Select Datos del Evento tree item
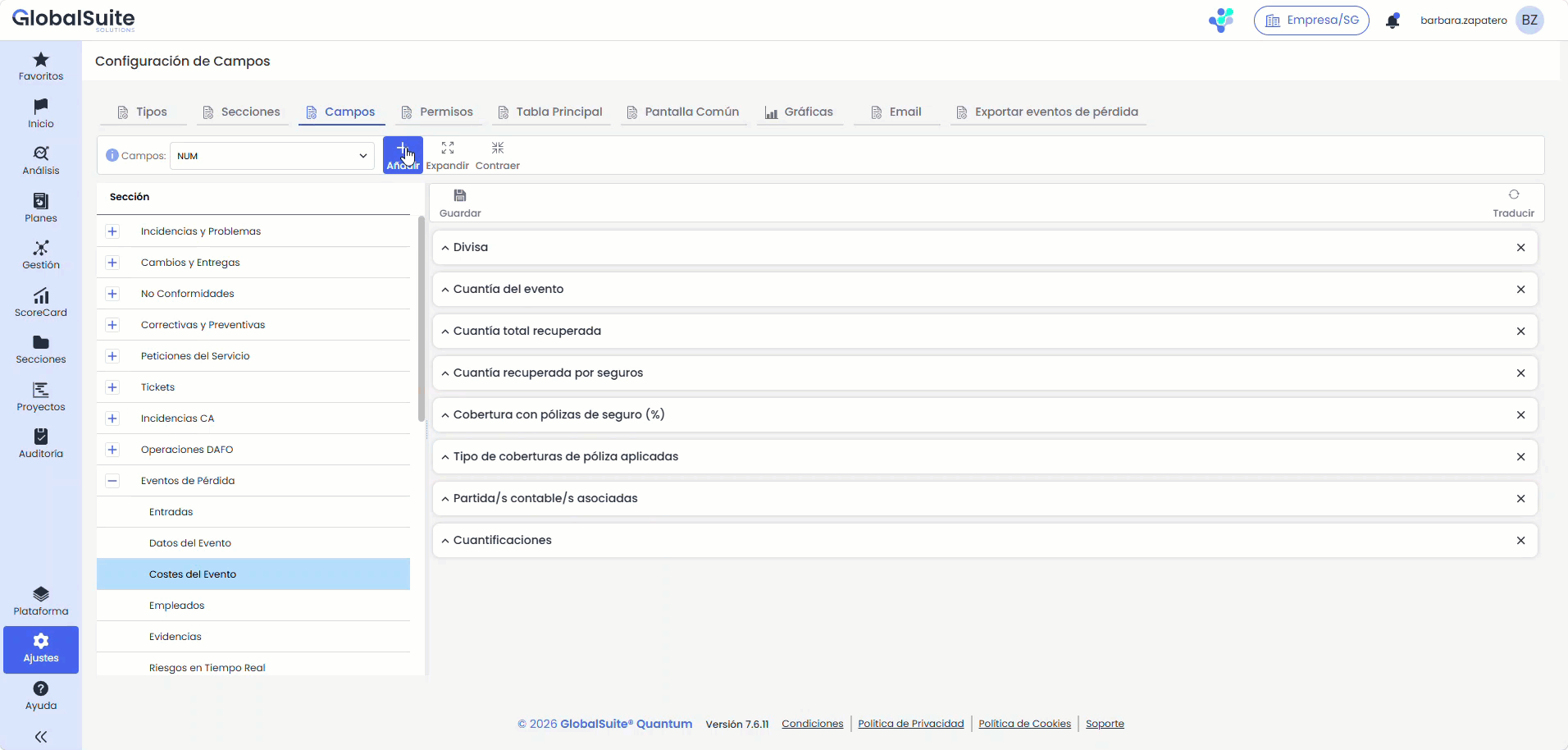Screen dimensions: 1568x750 pos(253,543)
